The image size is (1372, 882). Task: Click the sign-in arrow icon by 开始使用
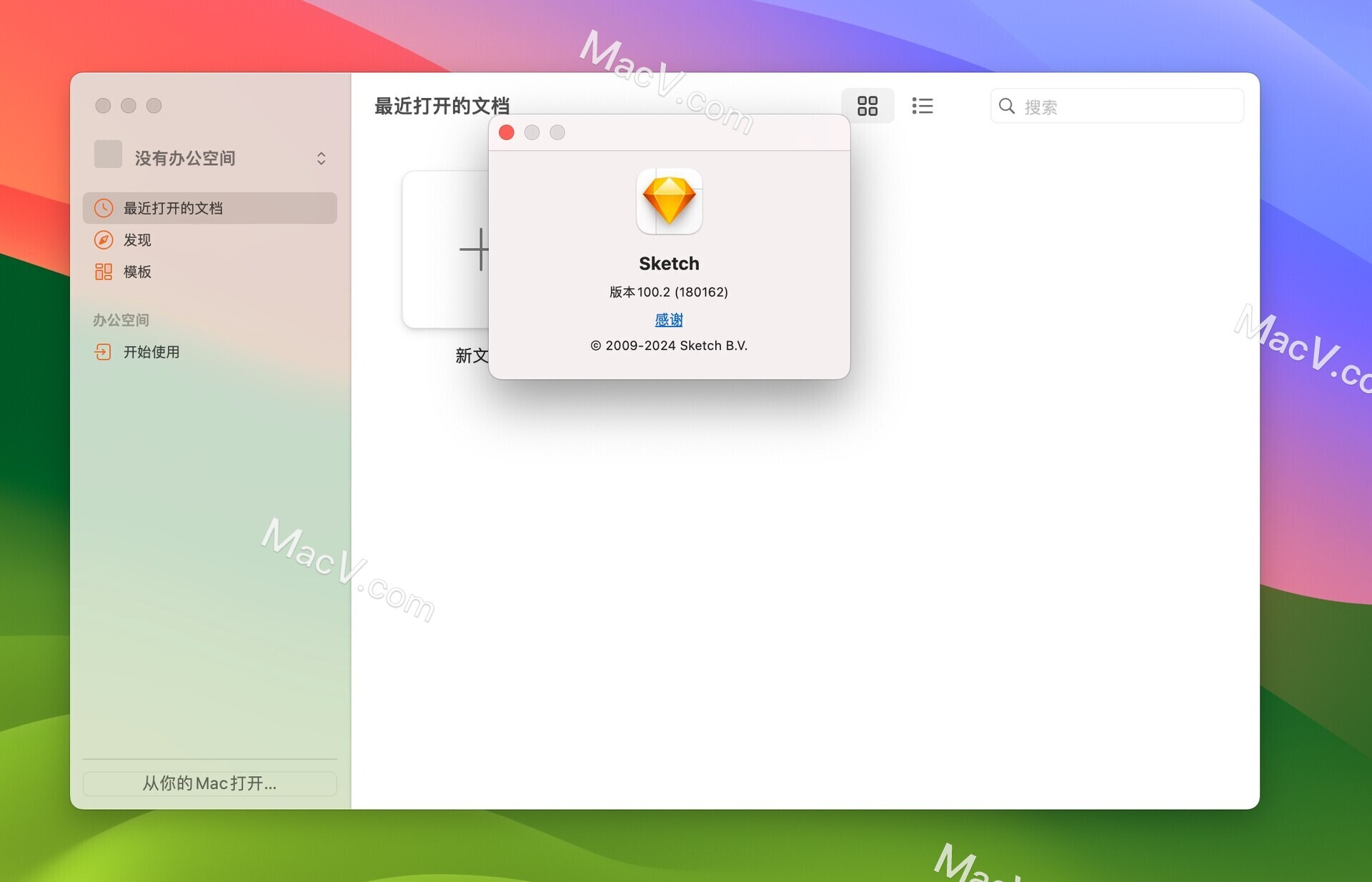coord(103,352)
